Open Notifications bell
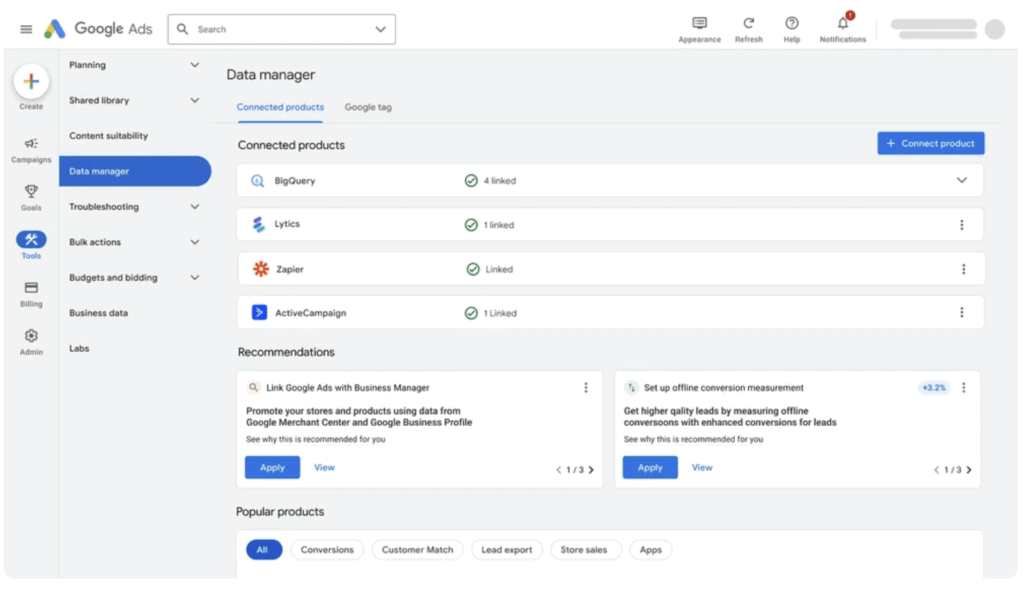Image resolution: width=1024 pixels, height=599 pixels. coord(842,22)
